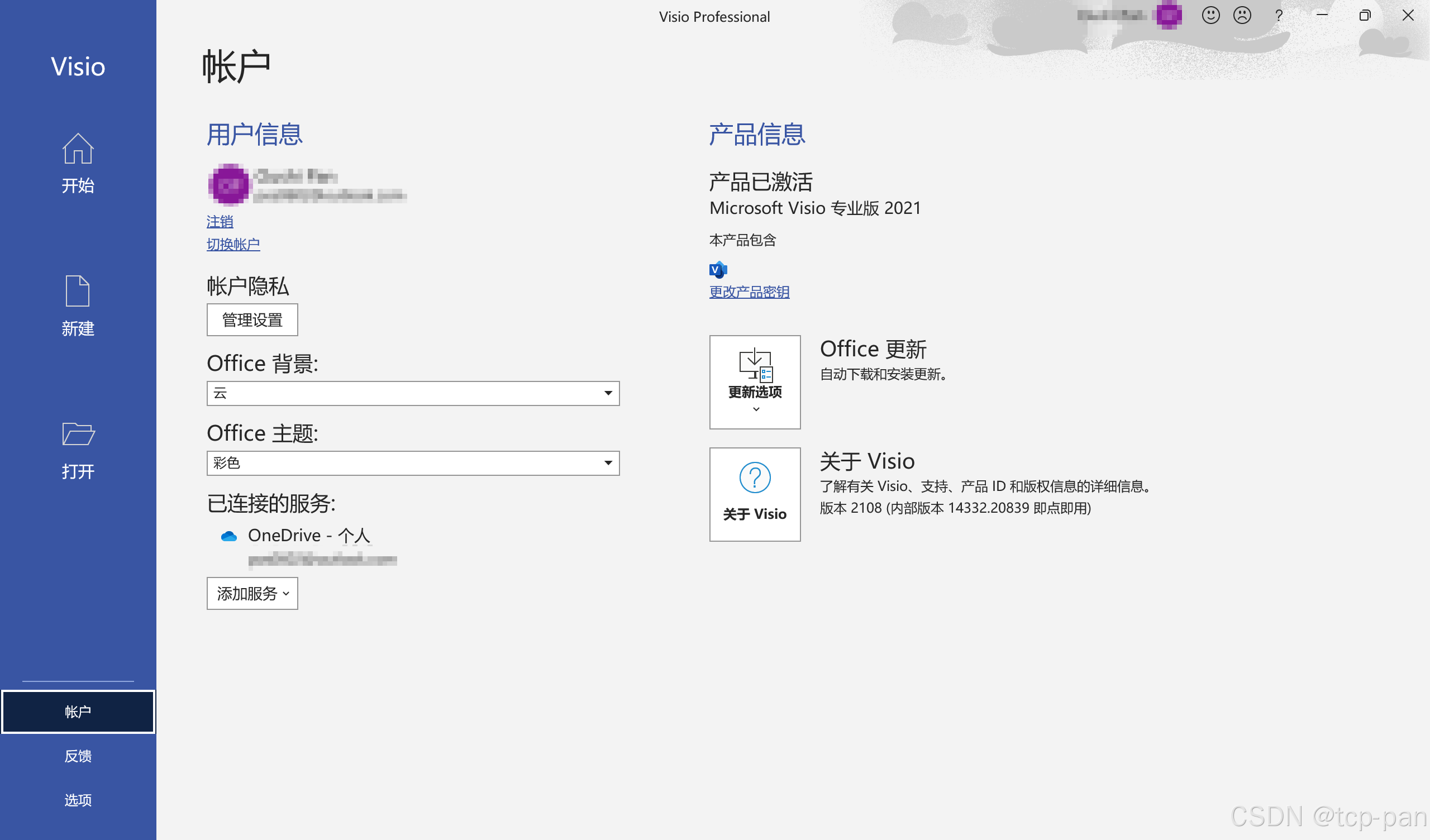This screenshot has height=840, width=1430.
Task: Click the purple account avatar in title bar
Action: coord(1169,15)
